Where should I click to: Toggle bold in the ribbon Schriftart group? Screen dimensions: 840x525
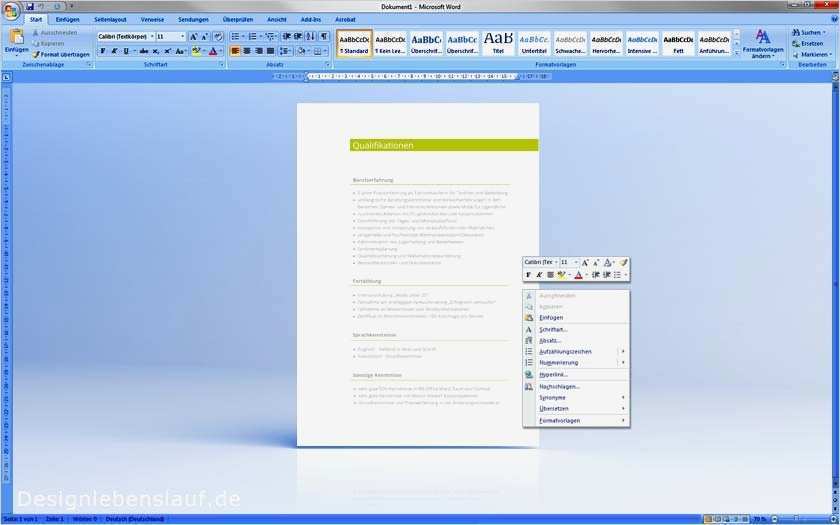tap(102, 51)
